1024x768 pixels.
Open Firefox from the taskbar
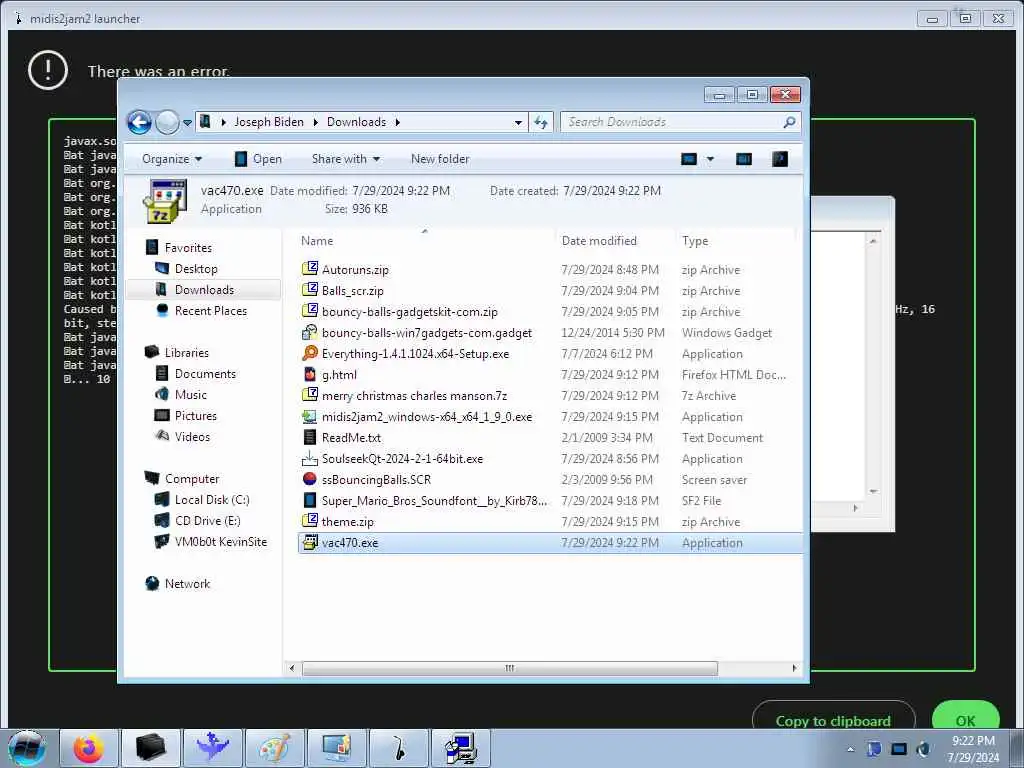pyautogui.click(x=88, y=748)
